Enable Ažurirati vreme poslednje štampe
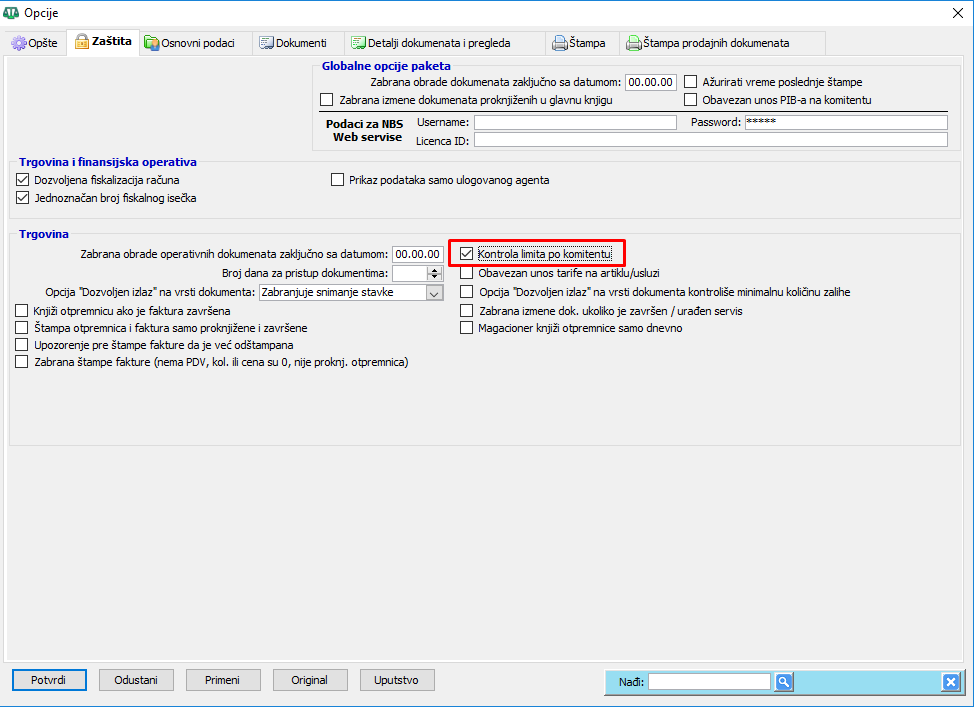The width and height of the screenshot is (974, 707). point(691,82)
